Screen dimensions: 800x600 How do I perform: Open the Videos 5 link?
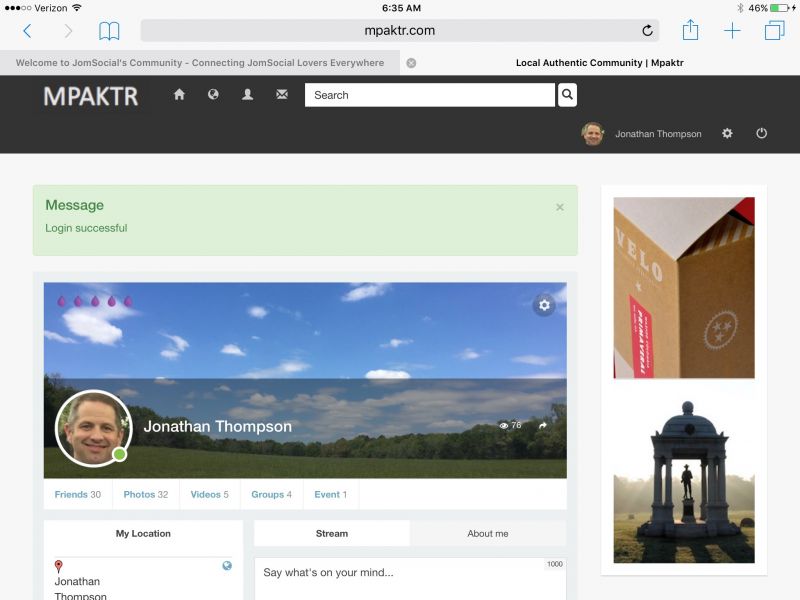tap(209, 494)
